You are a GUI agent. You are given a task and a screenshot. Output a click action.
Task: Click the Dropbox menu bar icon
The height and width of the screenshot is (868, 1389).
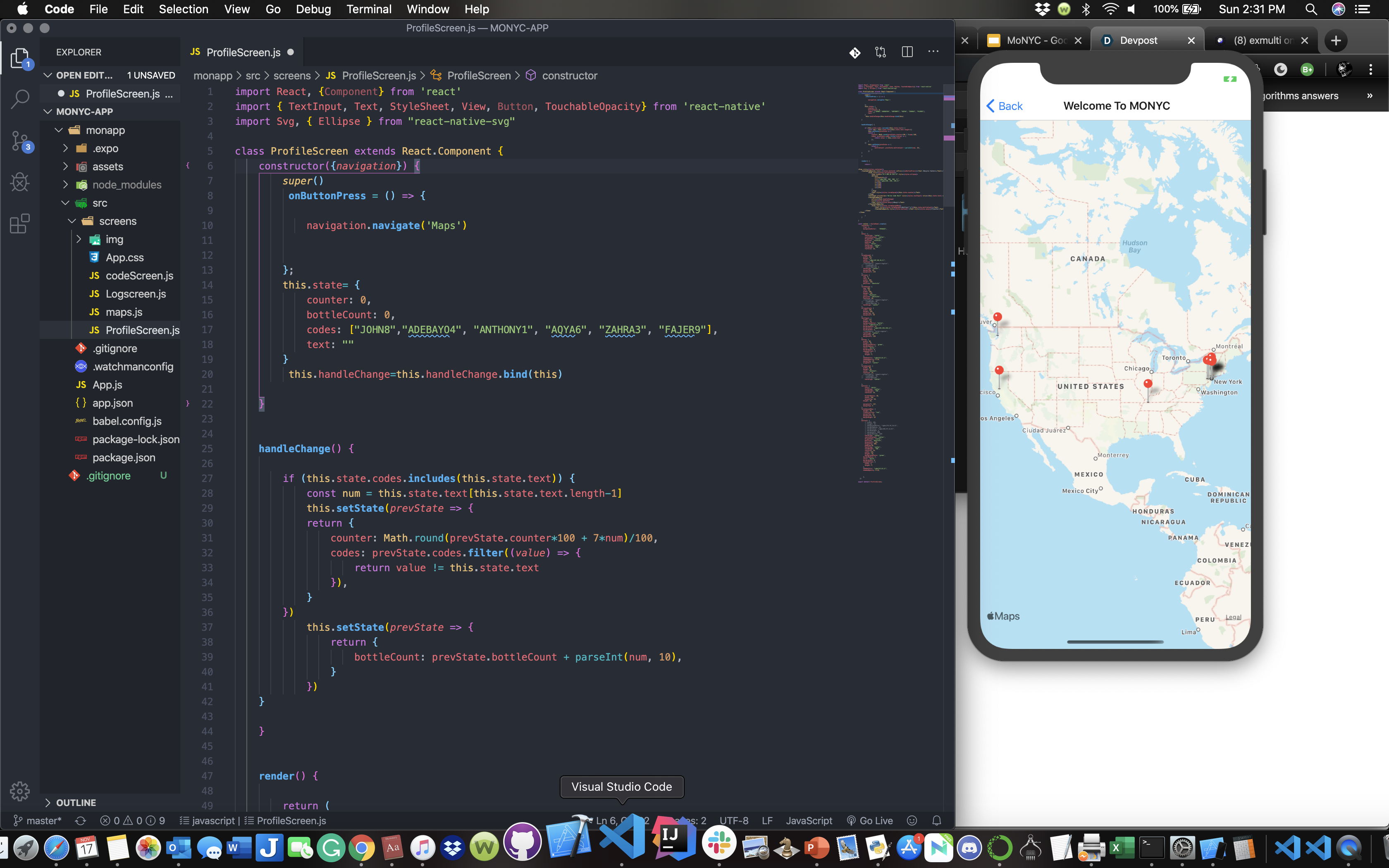point(1042,9)
